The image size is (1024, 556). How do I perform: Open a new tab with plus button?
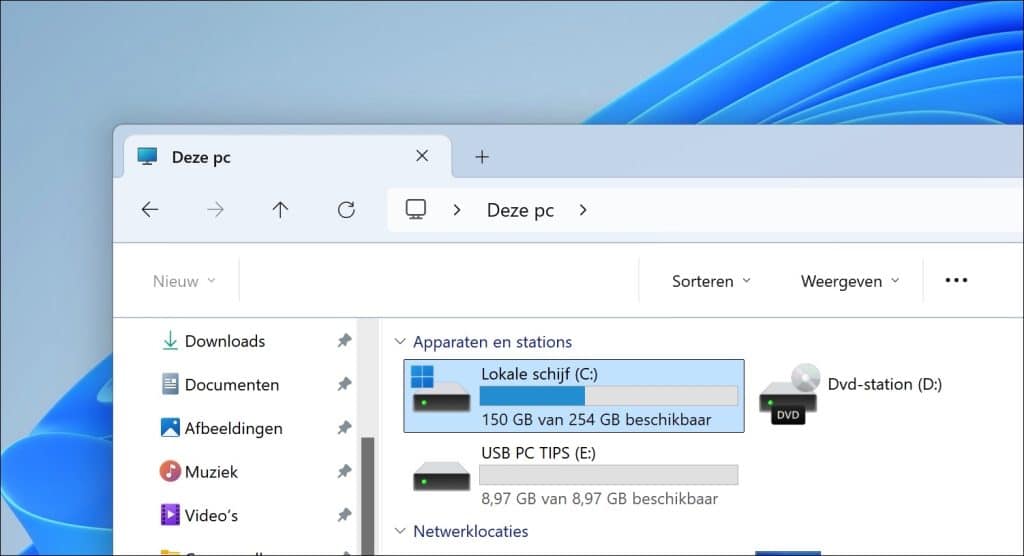click(x=482, y=157)
